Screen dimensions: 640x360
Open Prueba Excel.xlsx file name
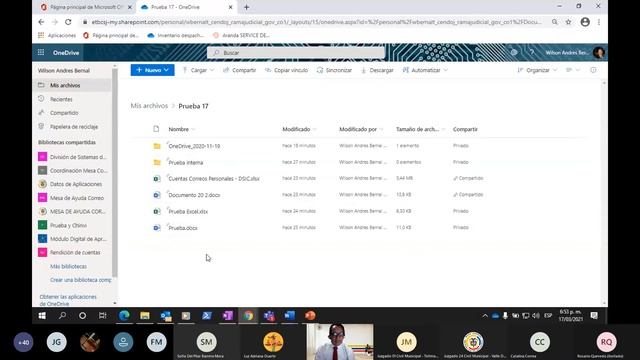click(x=188, y=211)
